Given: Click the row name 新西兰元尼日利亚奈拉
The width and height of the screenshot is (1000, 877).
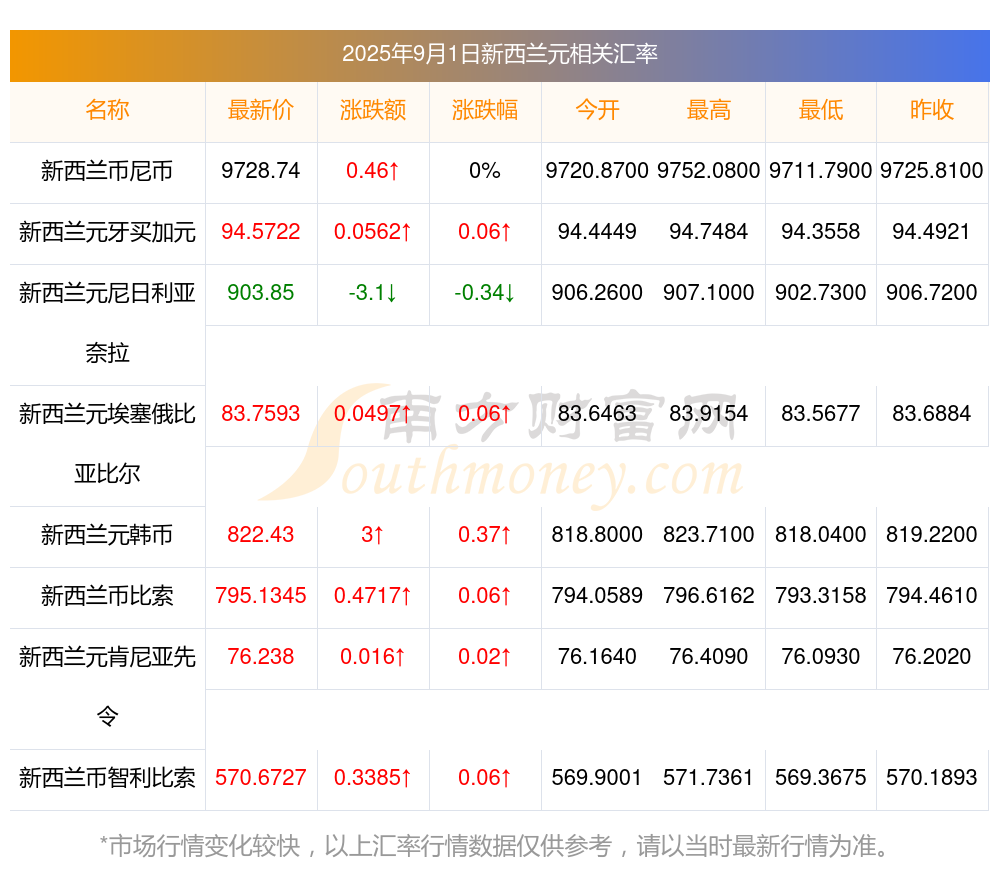Looking at the screenshot, I should point(107,323).
